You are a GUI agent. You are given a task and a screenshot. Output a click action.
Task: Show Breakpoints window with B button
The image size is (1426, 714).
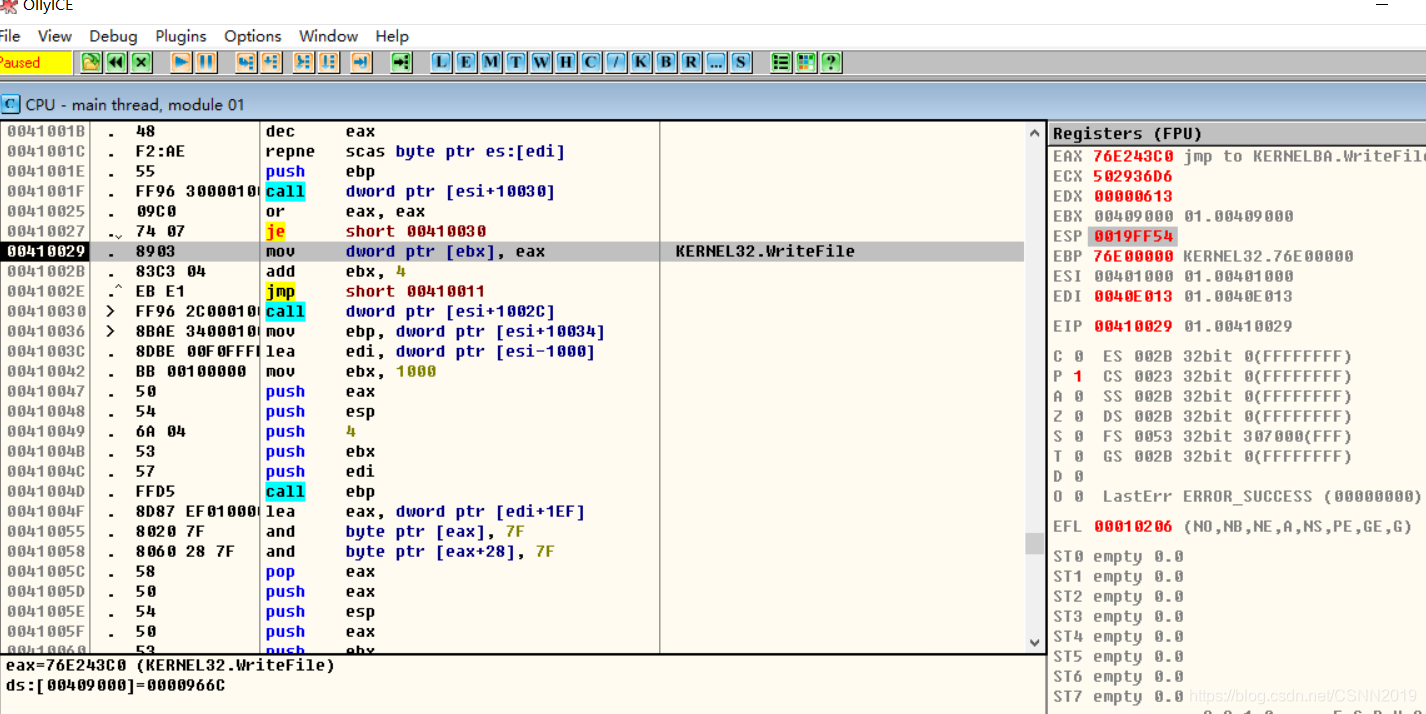(x=666, y=62)
